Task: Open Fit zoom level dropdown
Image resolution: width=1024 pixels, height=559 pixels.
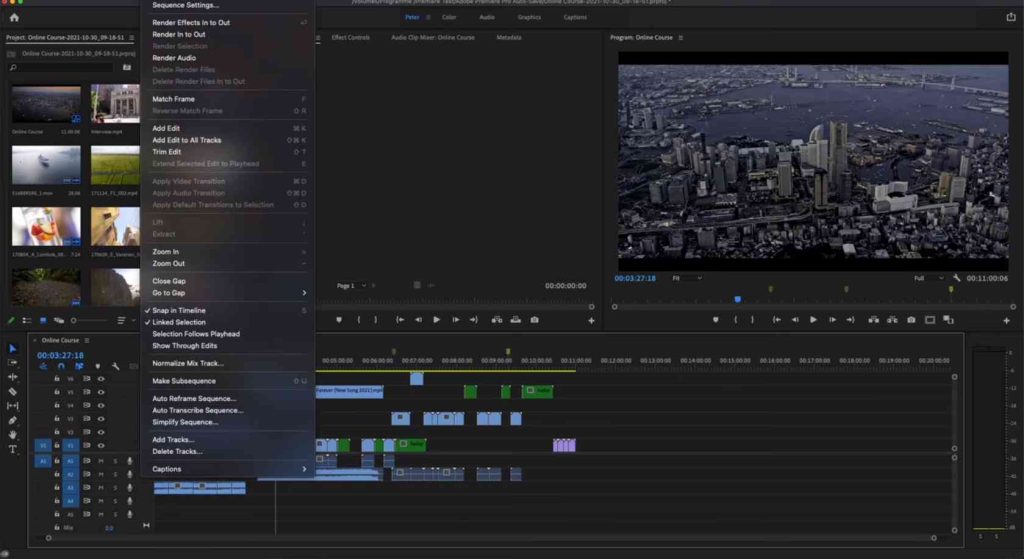Action: point(687,278)
